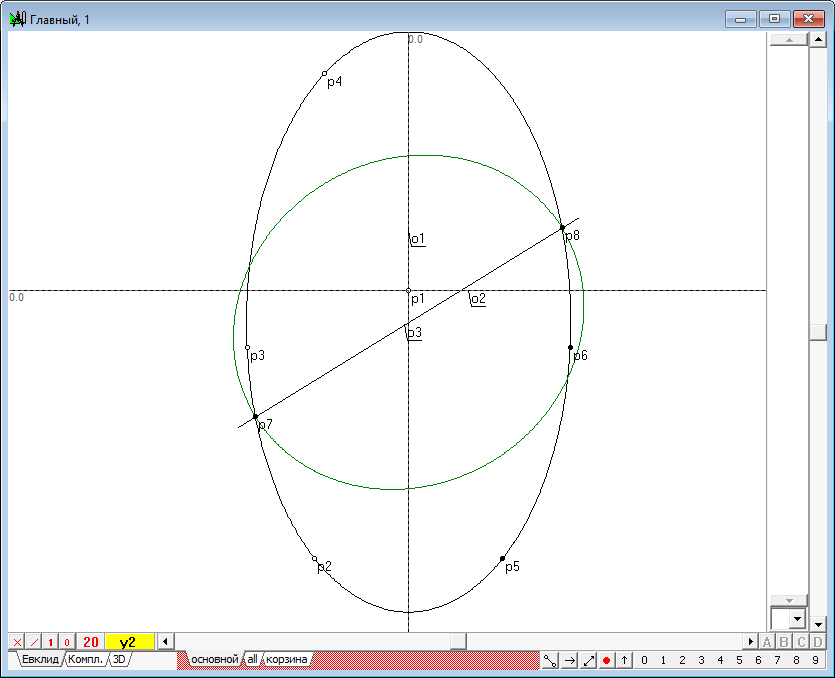Toggle the red 0 button next to 20
Screen dimensions: 835x678
point(67,642)
